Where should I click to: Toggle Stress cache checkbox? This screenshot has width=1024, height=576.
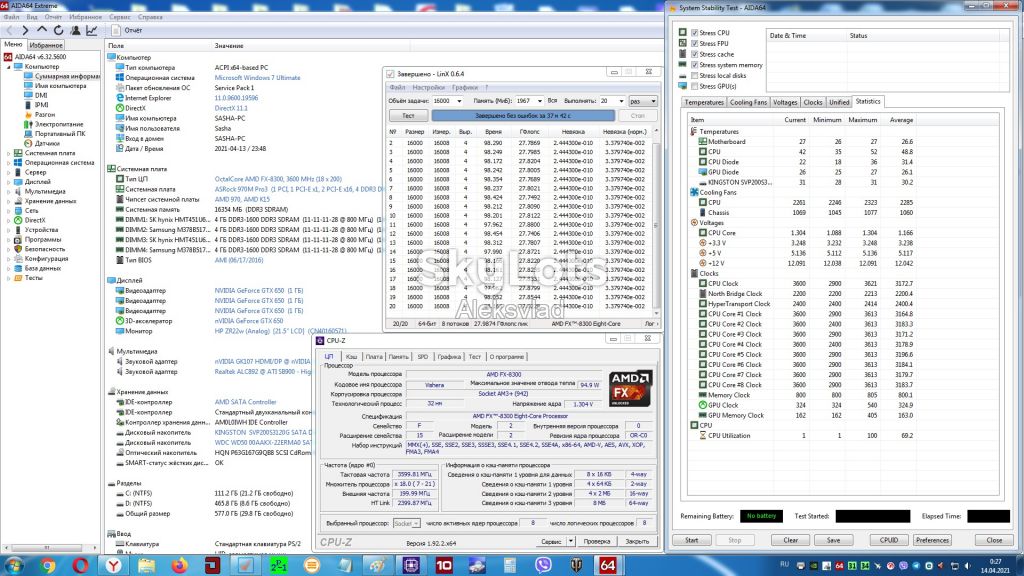point(694,54)
